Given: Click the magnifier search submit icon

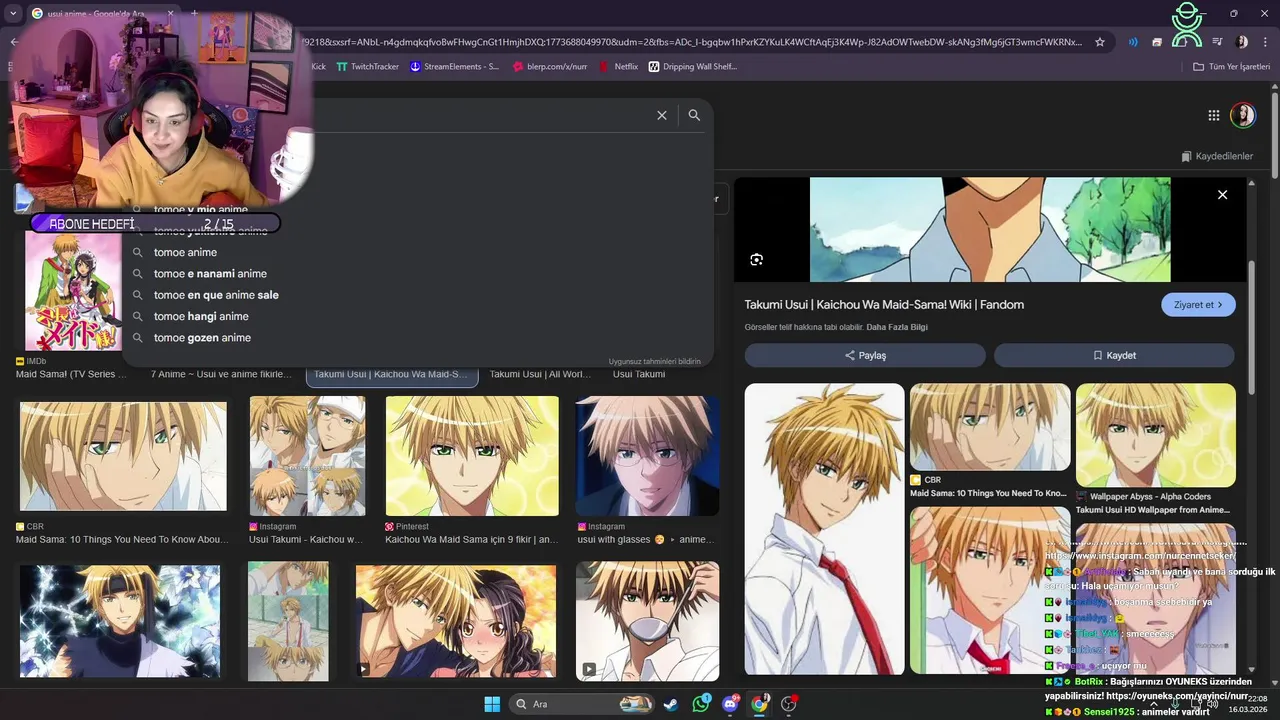Looking at the screenshot, I should point(694,115).
